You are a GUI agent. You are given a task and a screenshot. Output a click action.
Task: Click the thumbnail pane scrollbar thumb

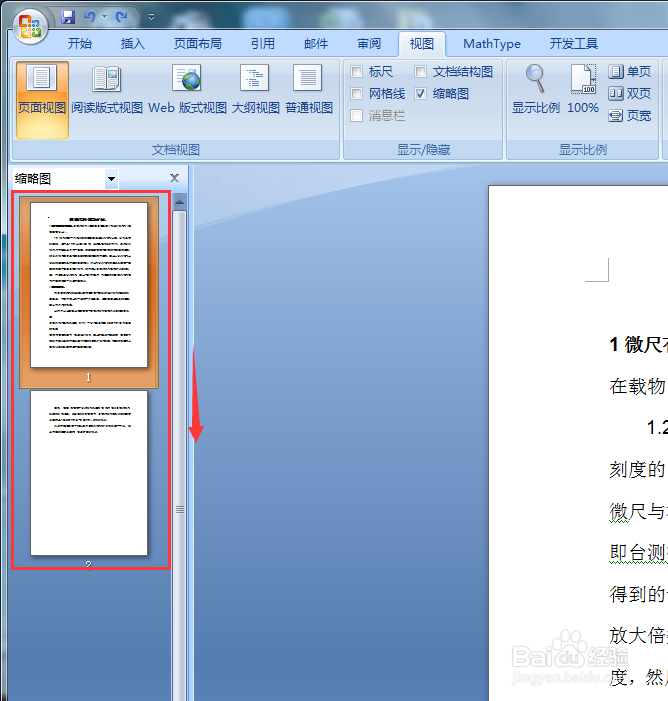(180, 456)
